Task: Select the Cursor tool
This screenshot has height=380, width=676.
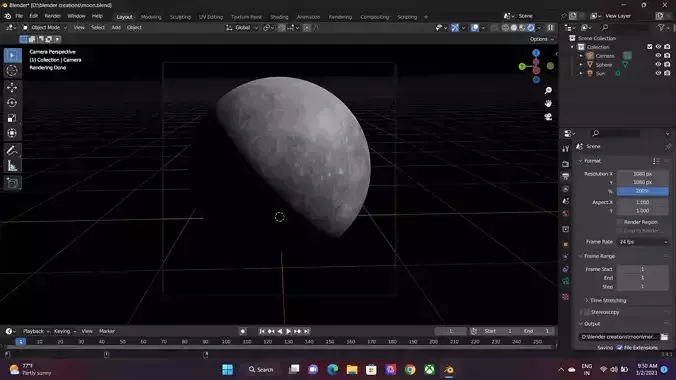Action: [x=13, y=70]
